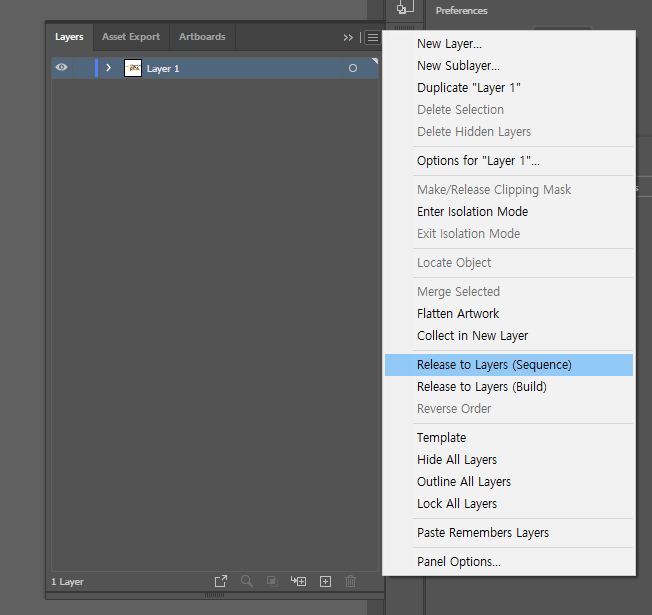Screen dimensions: 652x615
Task: Choose Hide All Layers
Action: tap(509, 460)
